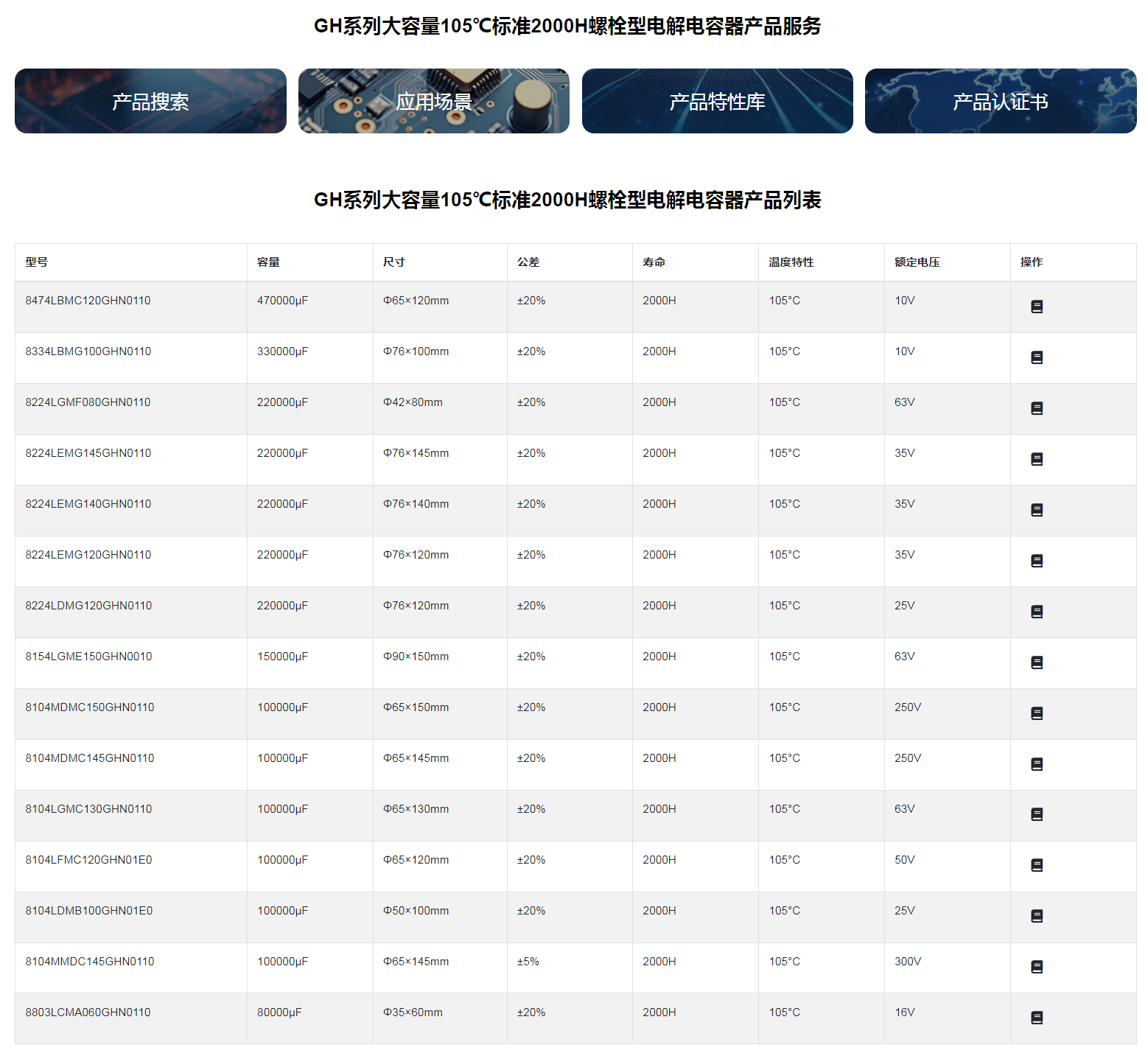Open datasheet icon for 8474LBMC120GHN0110

coord(1036,307)
